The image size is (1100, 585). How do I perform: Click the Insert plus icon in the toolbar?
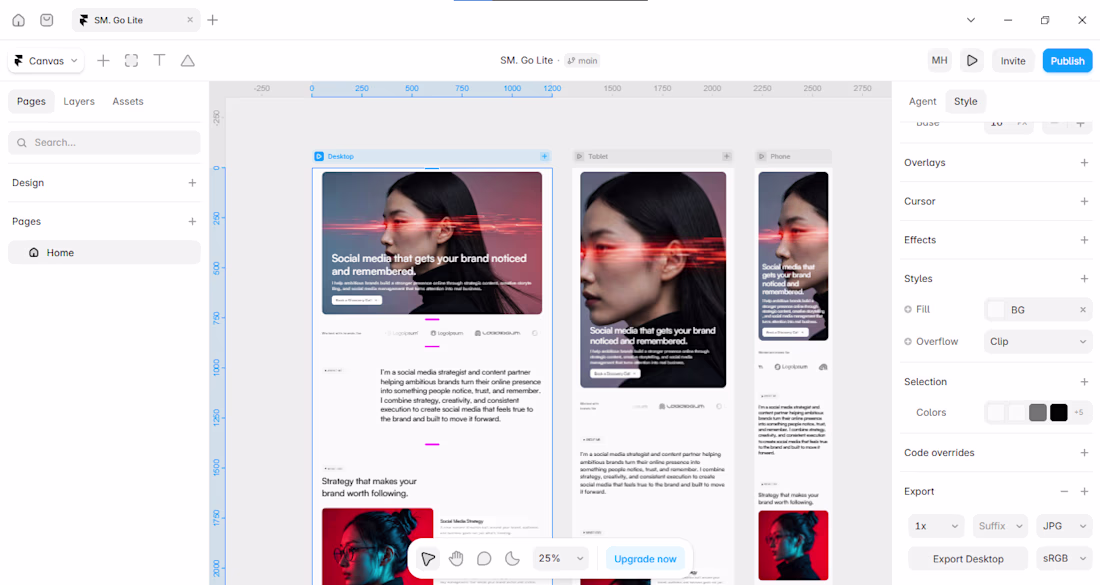[x=103, y=61]
